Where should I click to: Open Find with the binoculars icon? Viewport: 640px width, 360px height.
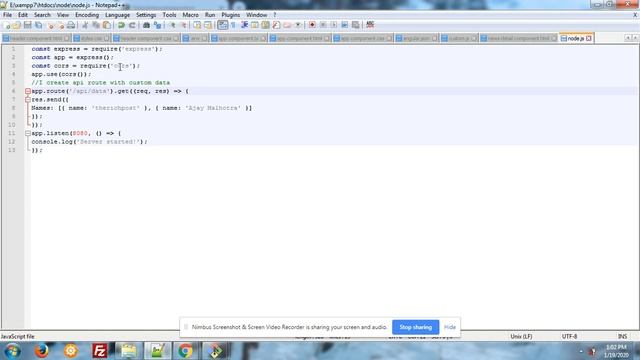tap(146, 25)
